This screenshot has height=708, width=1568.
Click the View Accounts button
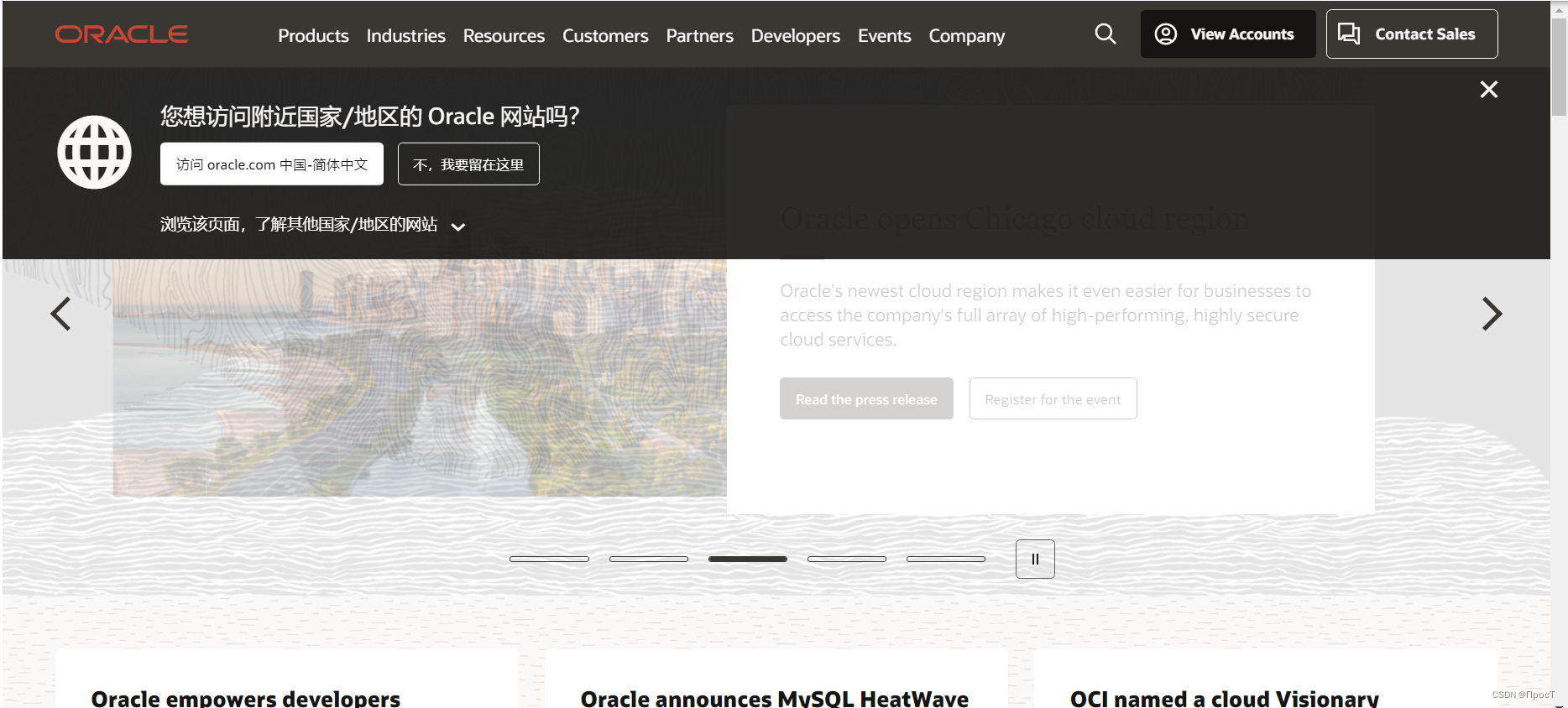click(x=1227, y=34)
